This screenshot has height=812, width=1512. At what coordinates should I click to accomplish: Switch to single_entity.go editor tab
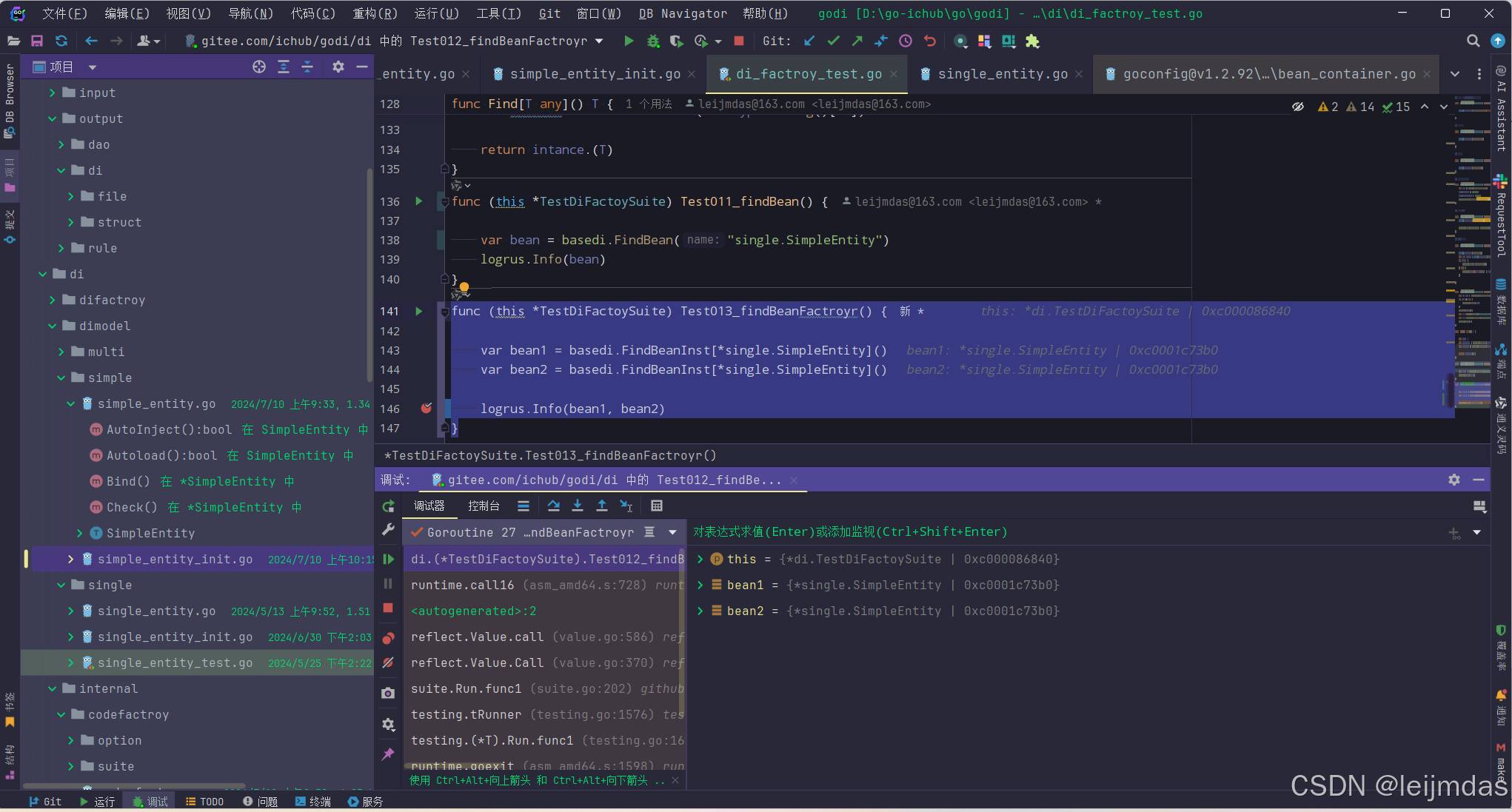[x=1003, y=74]
